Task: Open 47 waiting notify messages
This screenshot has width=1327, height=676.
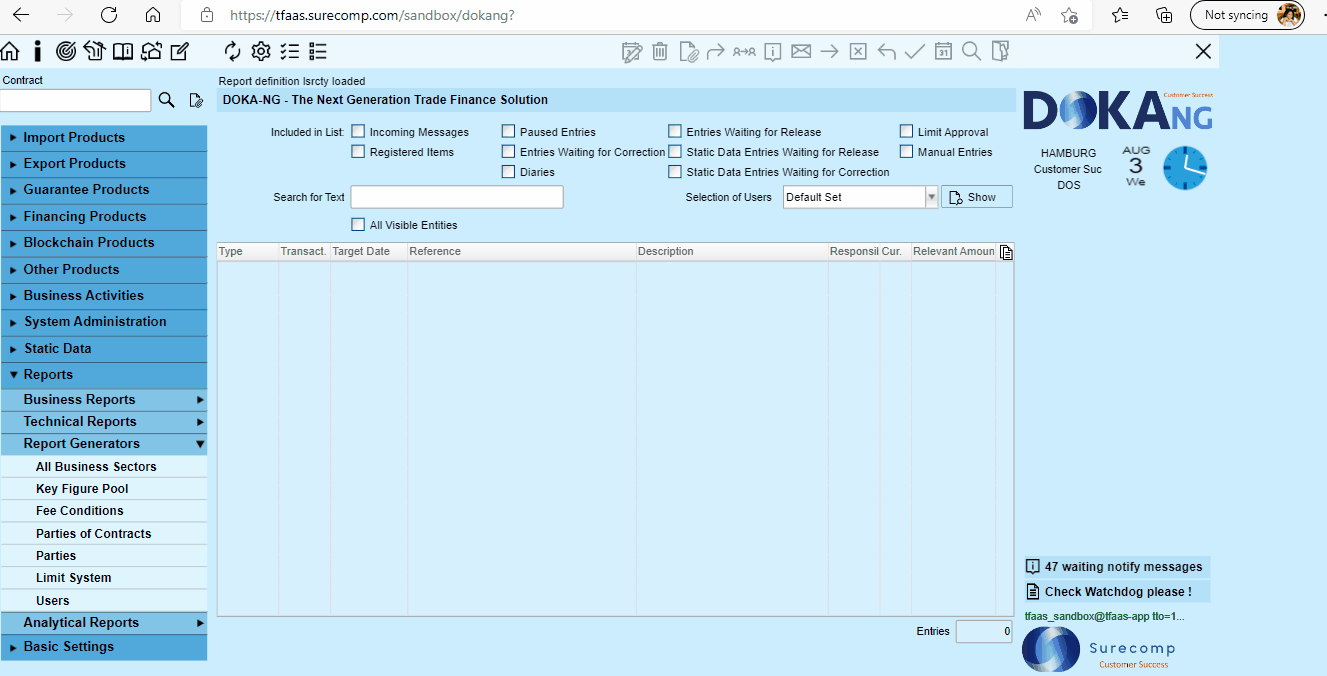Action: (1116, 567)
